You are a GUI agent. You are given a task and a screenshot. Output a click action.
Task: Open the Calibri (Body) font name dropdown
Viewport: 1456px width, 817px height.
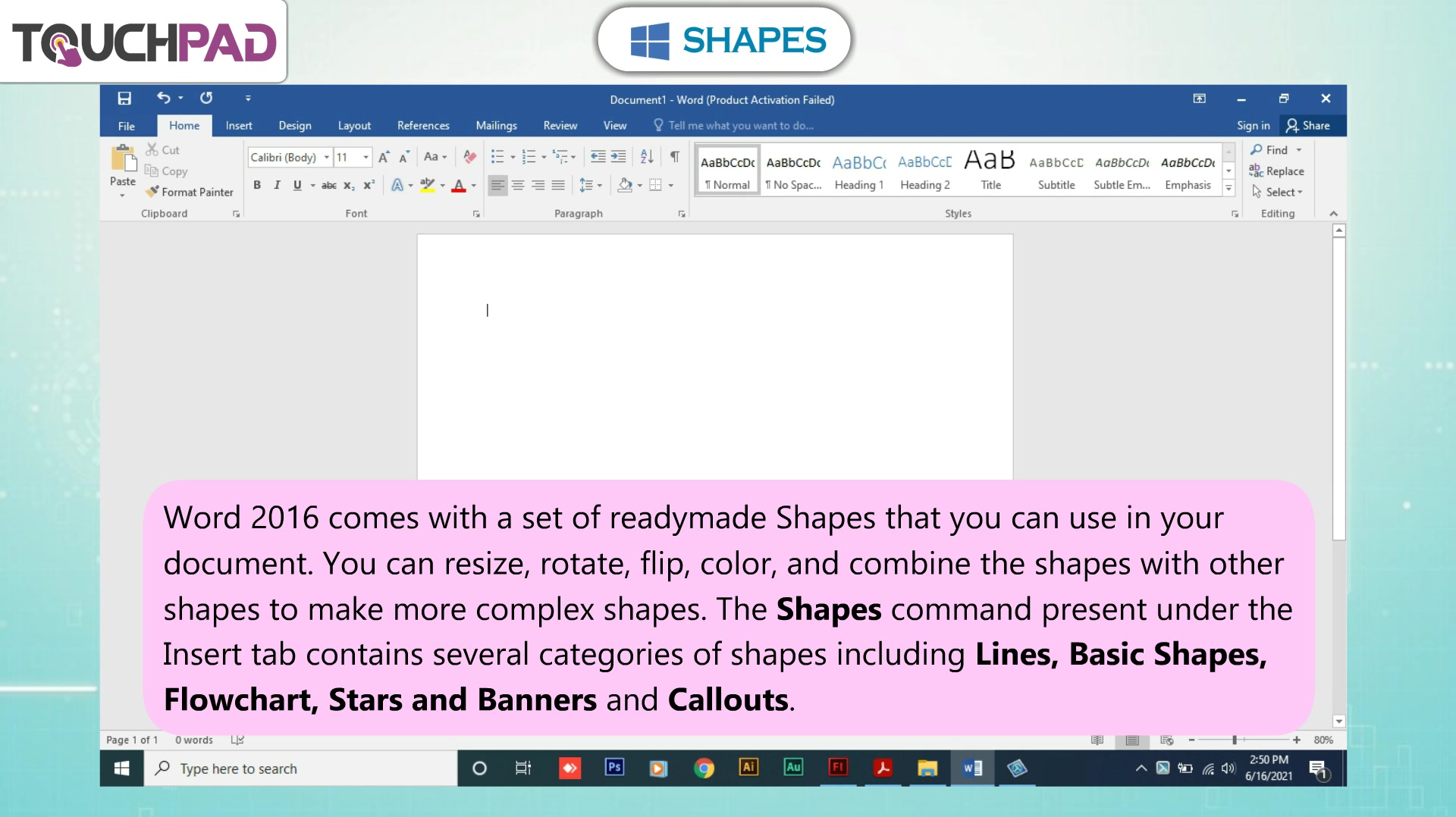327,157
